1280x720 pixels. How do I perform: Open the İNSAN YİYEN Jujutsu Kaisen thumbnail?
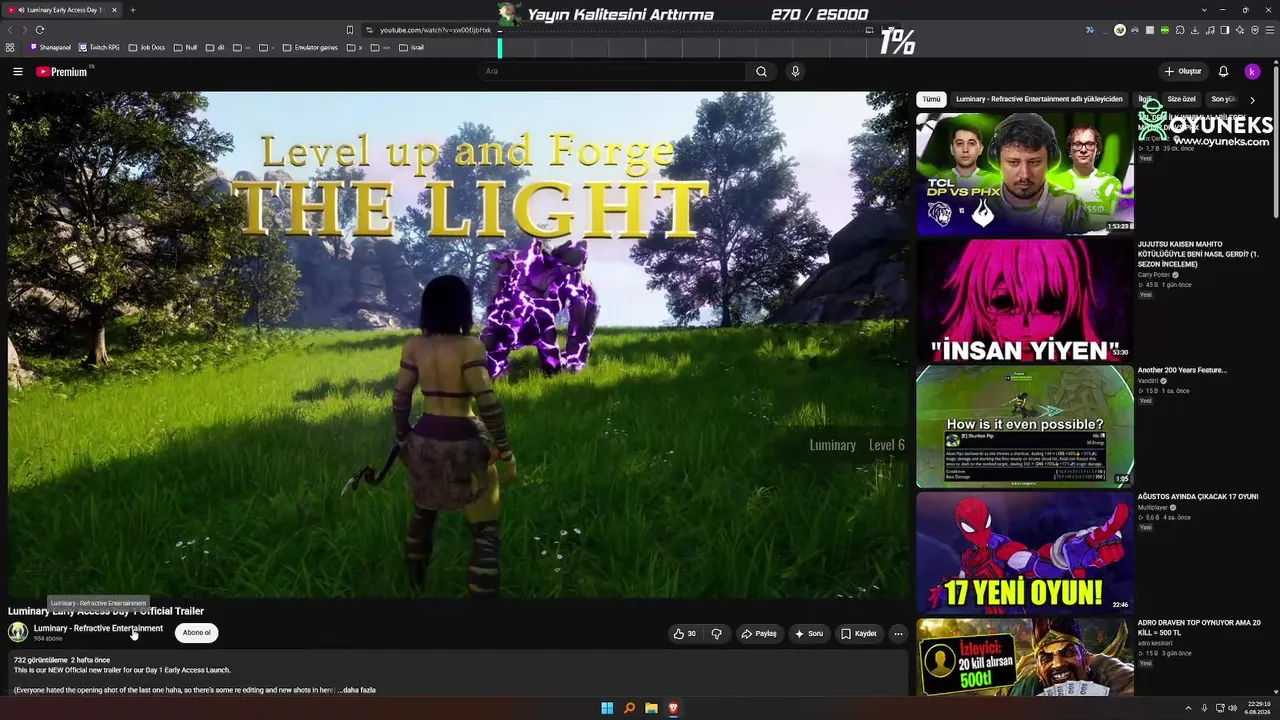pyautogui.click(x=1025, y=299)
